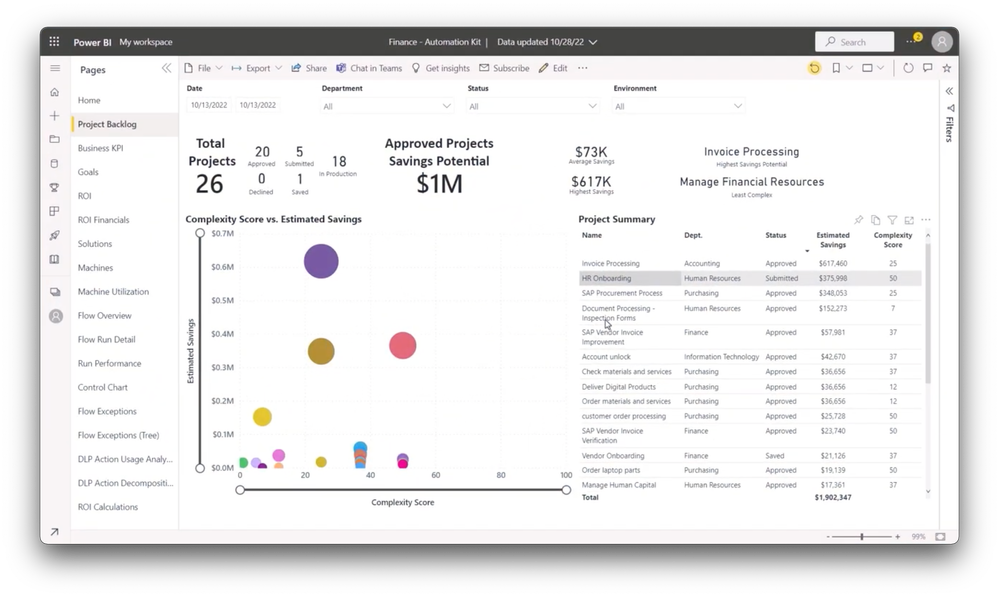Select the Control Chart page
This screenshot has height=597, width=999.
(x=103, y=387)
